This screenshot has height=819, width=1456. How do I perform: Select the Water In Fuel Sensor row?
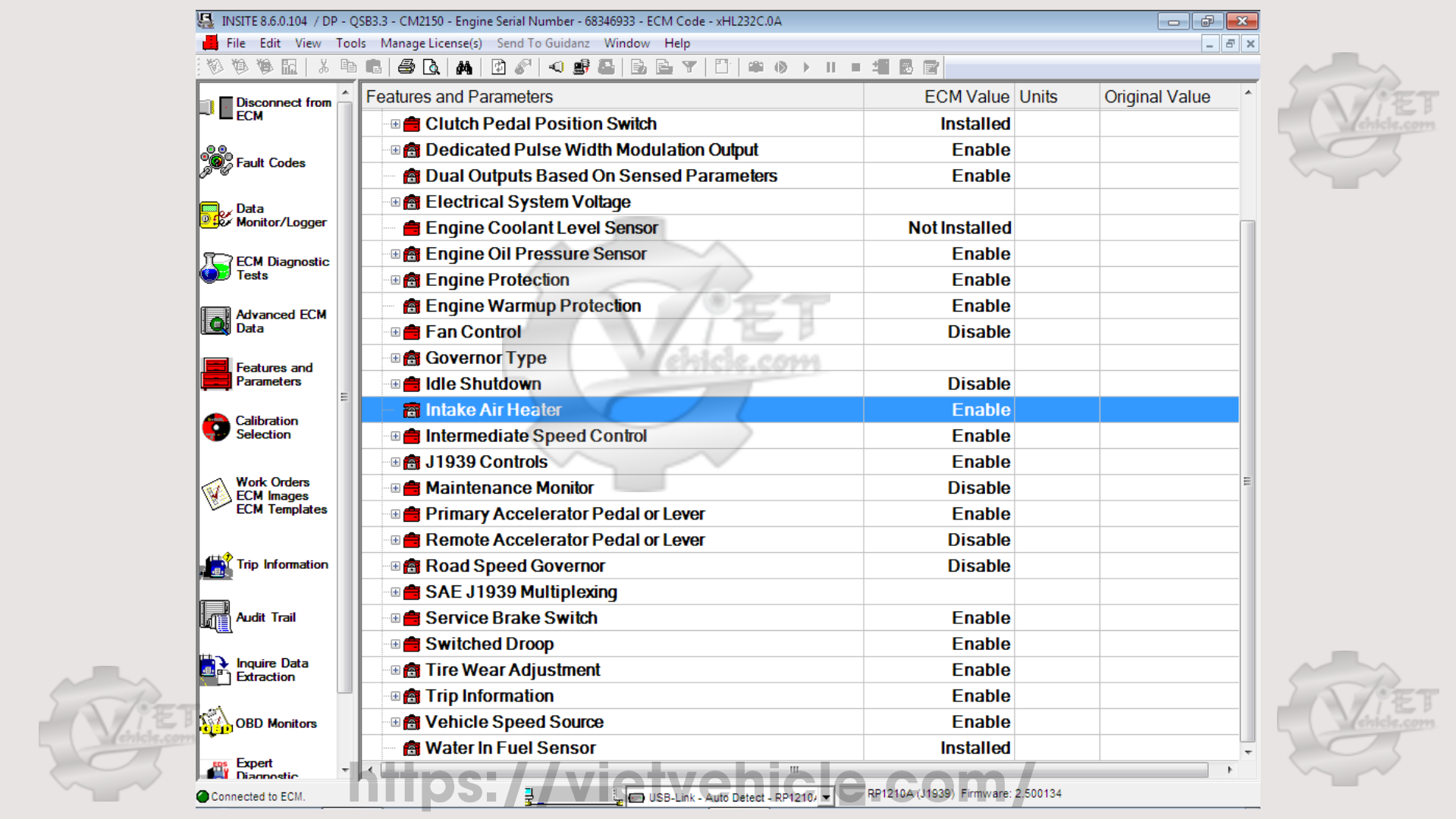(510, 748)
